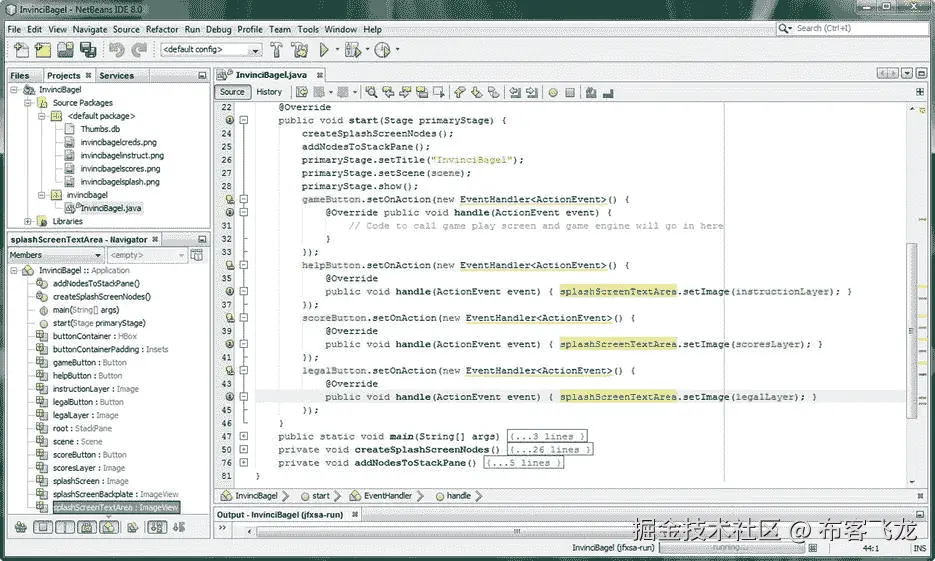Click the Debug Project toolbar icon
Viewport: 935px width, 561px height.
[352, 50]
